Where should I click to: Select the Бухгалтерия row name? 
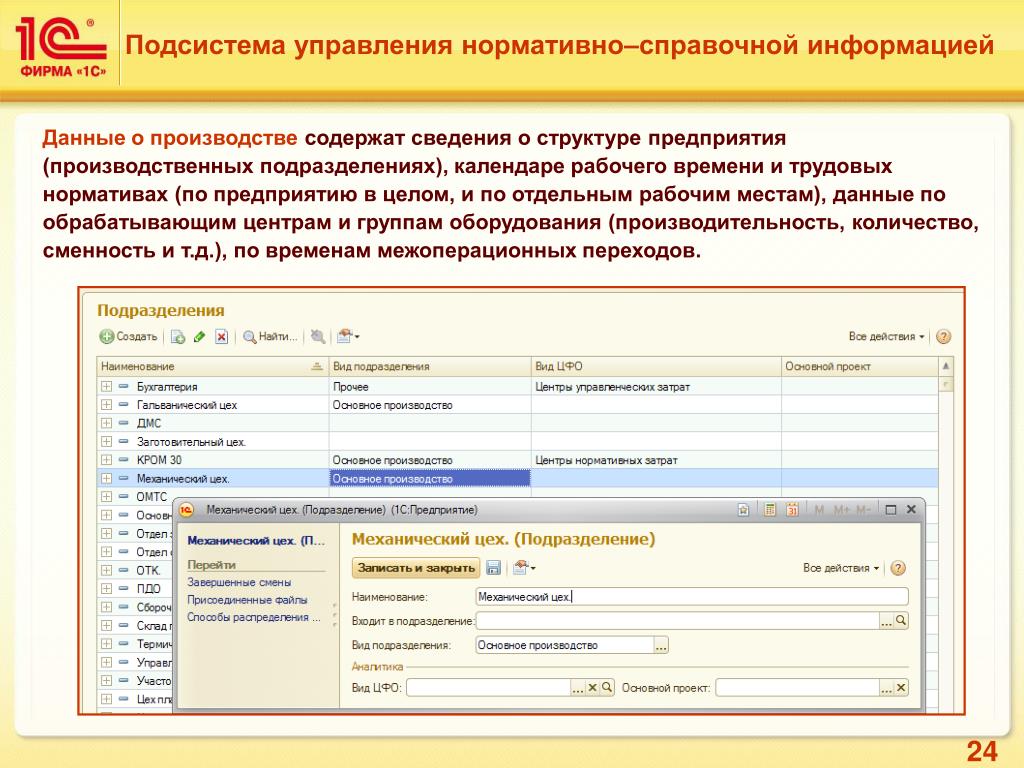[x=167, y=387]
